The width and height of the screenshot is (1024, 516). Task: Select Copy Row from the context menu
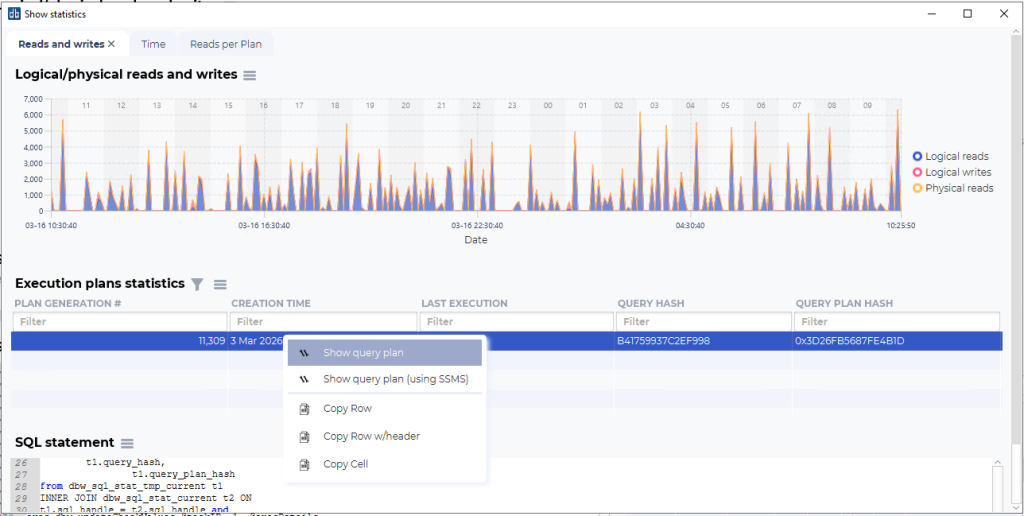click(385, 409)
